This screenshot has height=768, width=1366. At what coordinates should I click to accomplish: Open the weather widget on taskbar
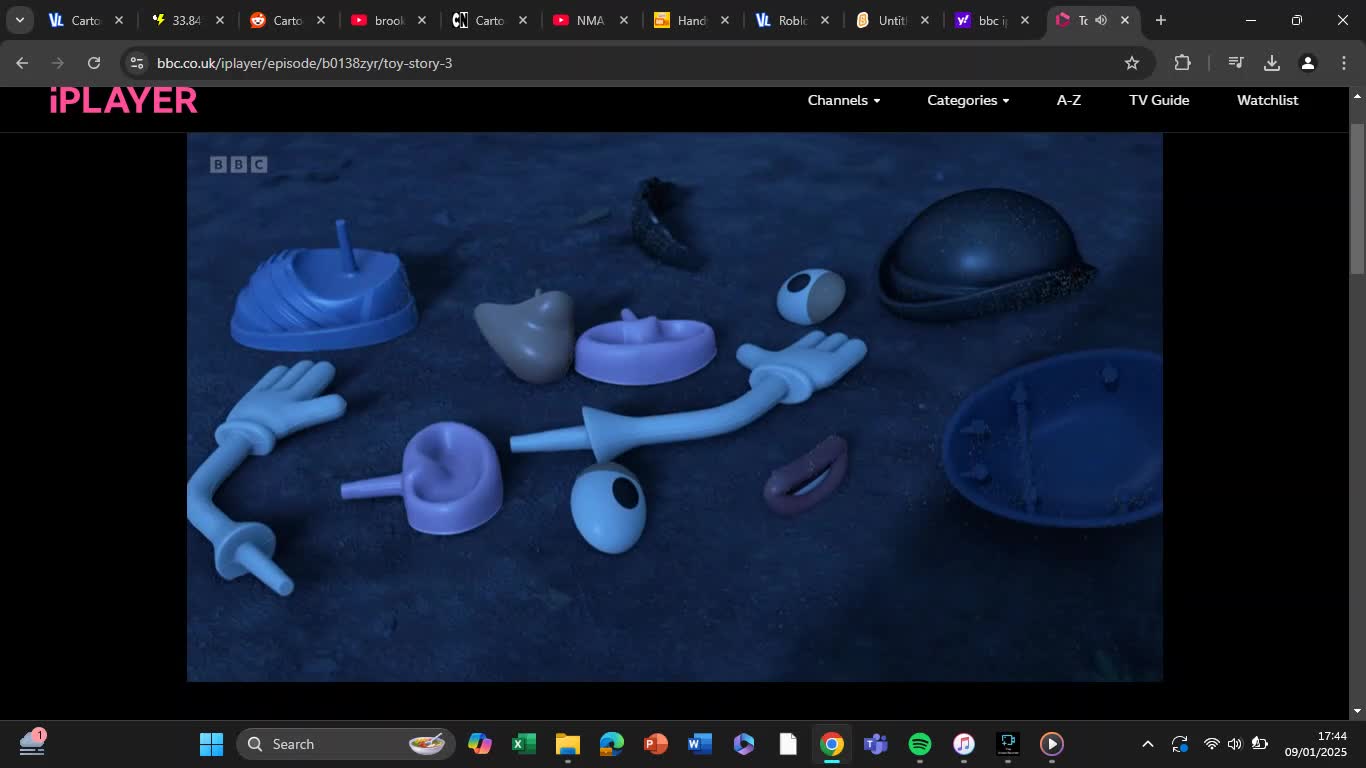(x=32, y=743)
